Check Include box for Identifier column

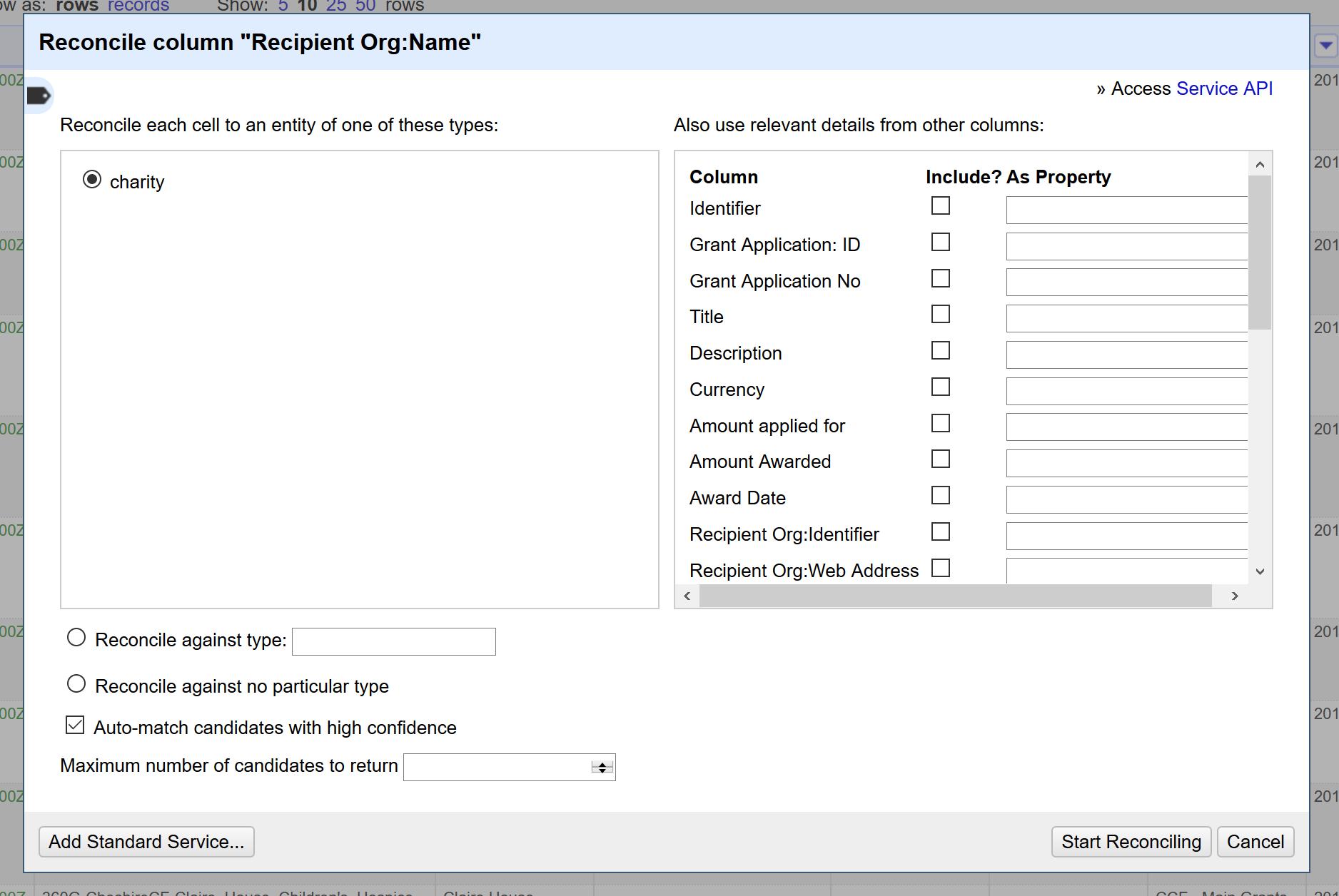pyautogui.click(x=941, y=206)
